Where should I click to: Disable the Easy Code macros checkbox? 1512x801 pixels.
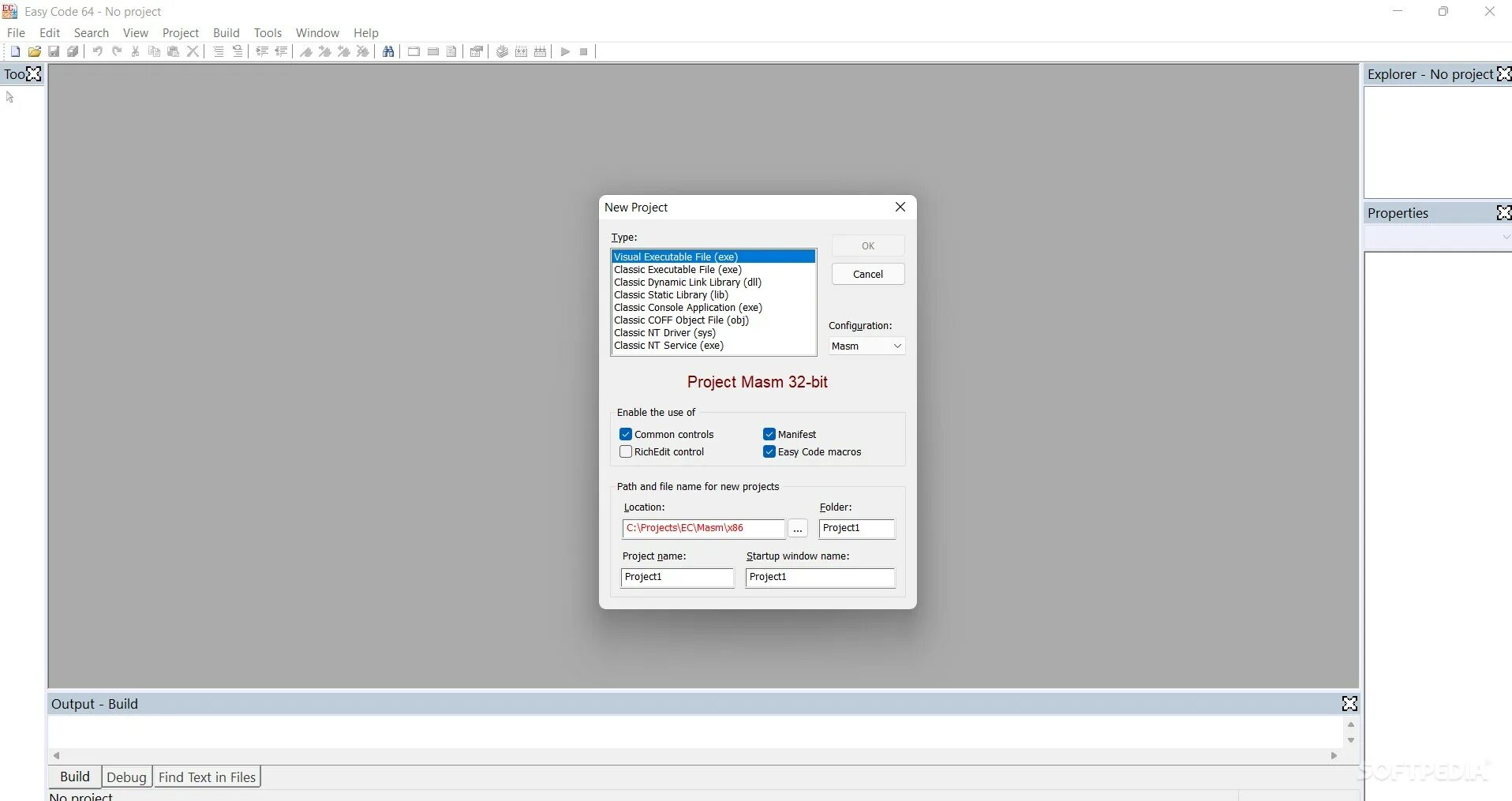tap(769, 451)
